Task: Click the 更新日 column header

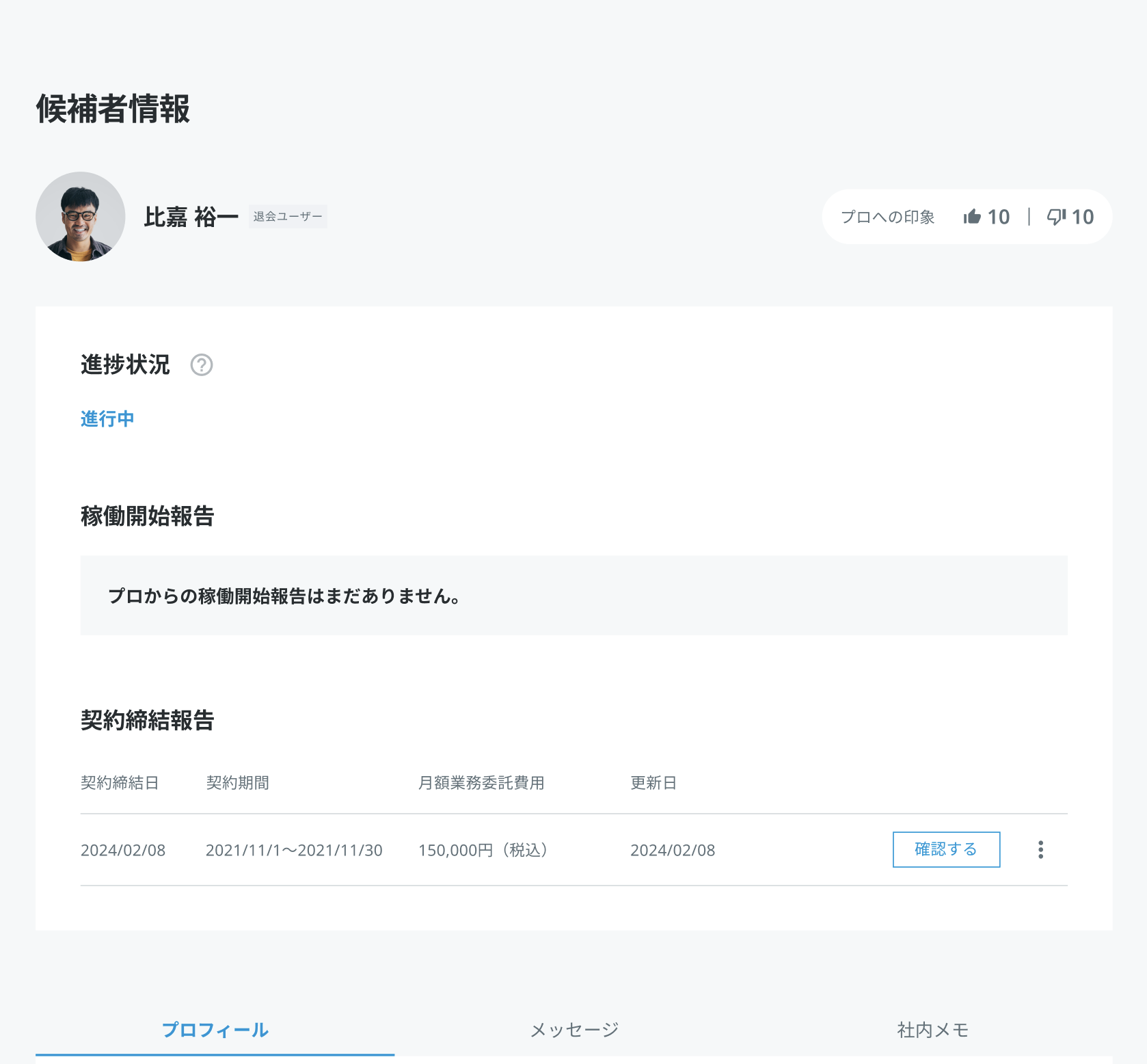Action: point(653,783)
